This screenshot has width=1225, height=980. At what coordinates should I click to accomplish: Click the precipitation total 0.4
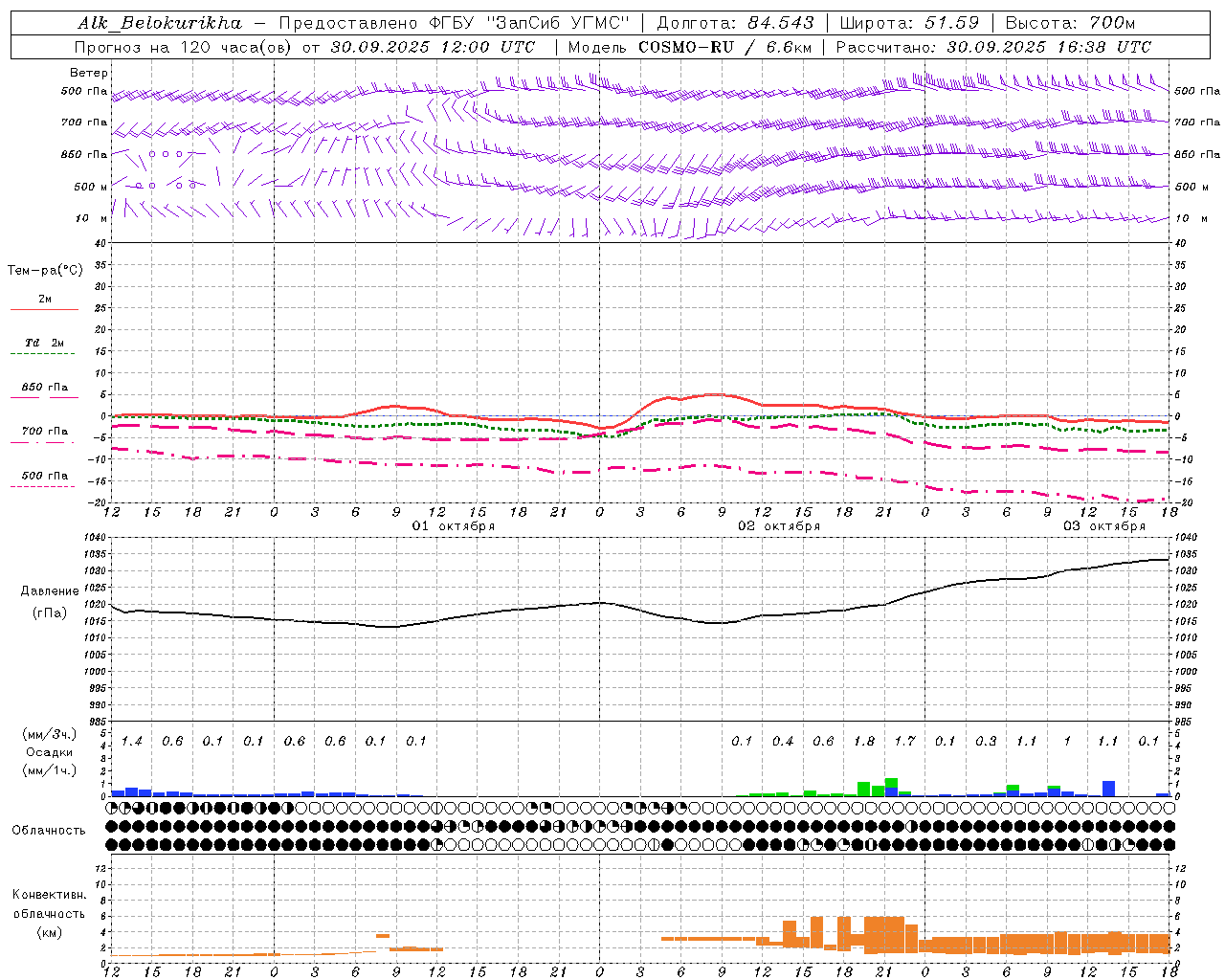coord(783,741)
